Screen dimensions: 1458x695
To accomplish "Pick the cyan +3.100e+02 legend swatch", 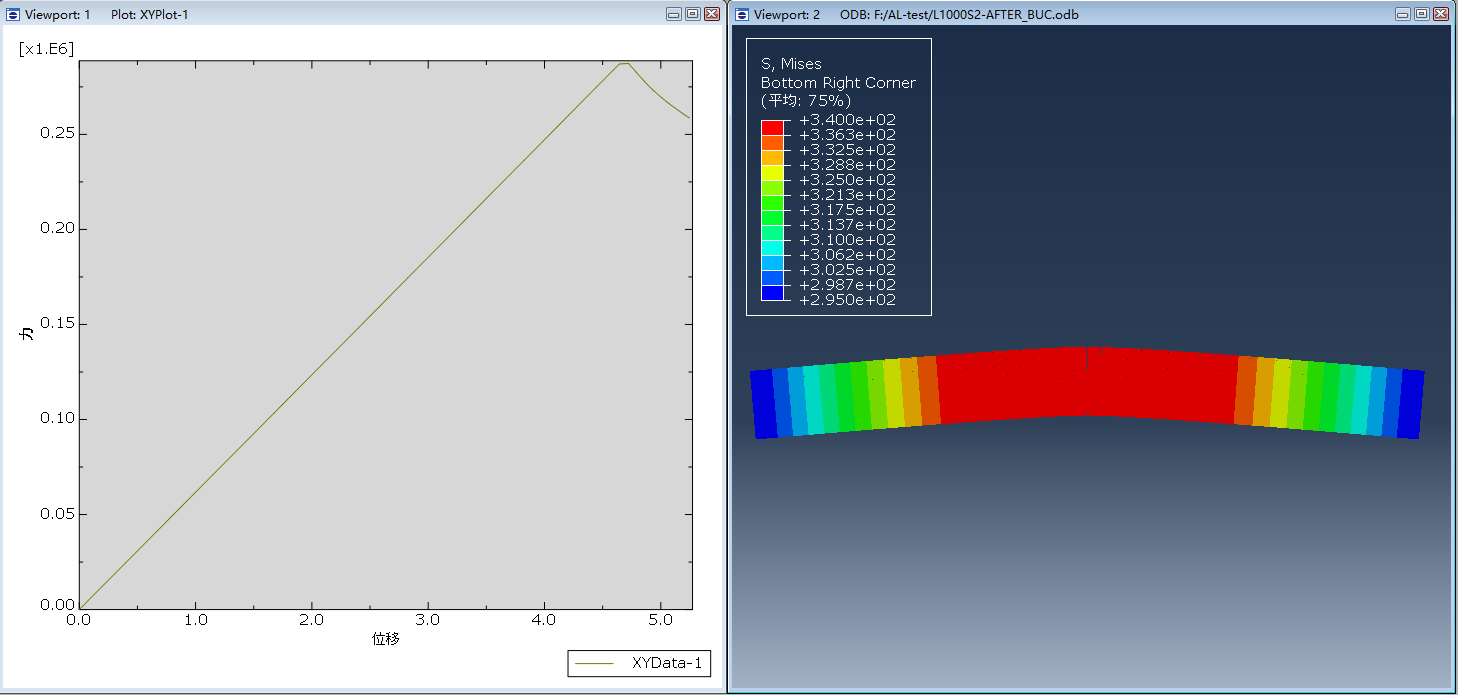I will [772, 248].
